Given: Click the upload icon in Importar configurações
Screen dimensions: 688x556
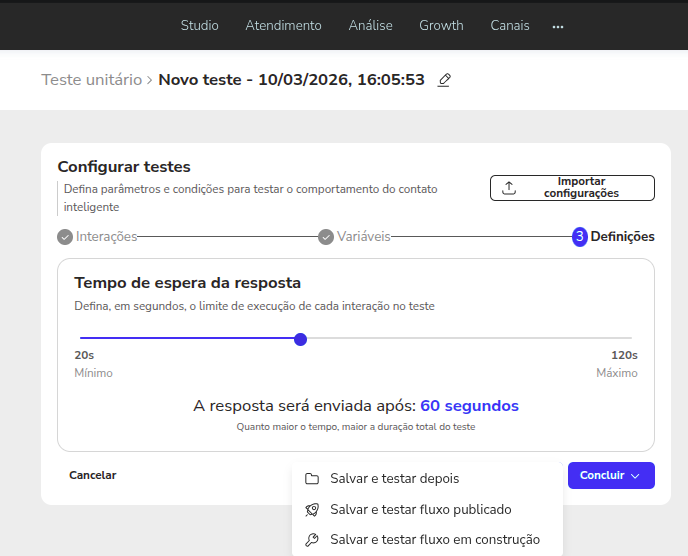Looking at the screenshot, I should [509, 188].
